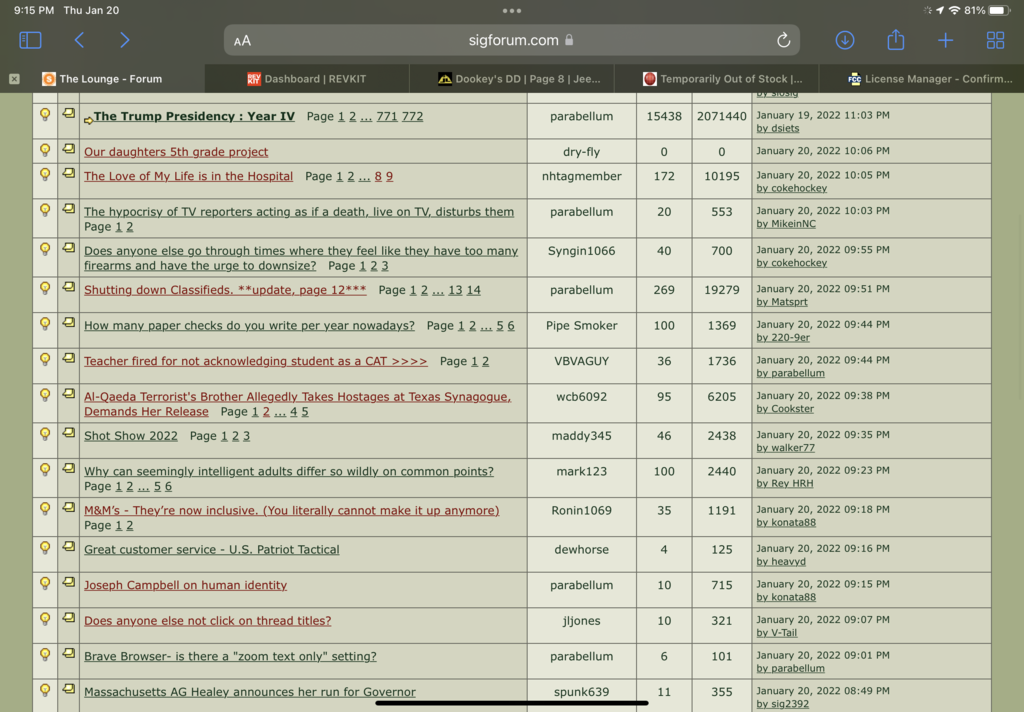View last poster 220-9er profile
The image size is (1024, 712).
click(783, 338)
